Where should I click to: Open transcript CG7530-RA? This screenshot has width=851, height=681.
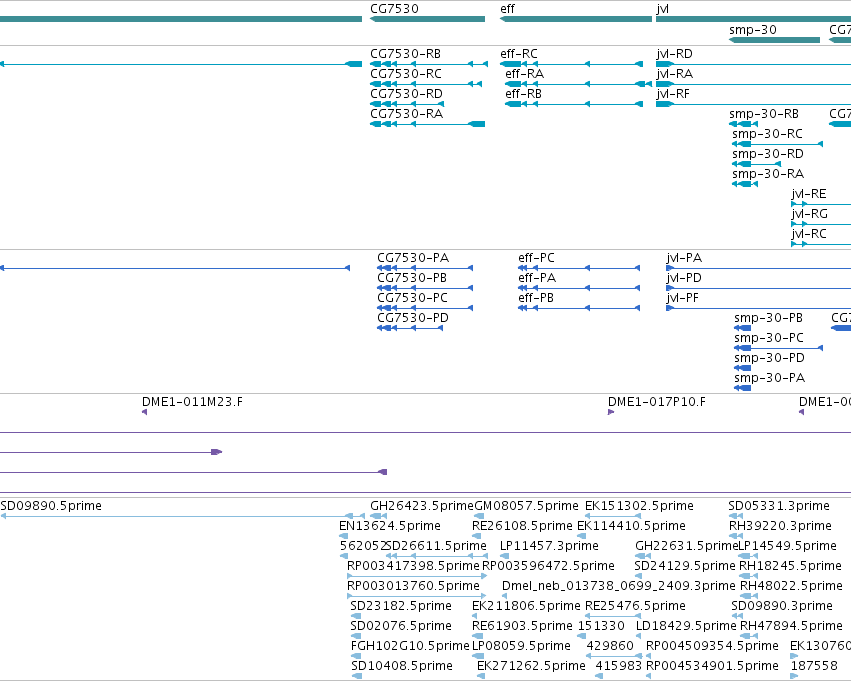407,114
